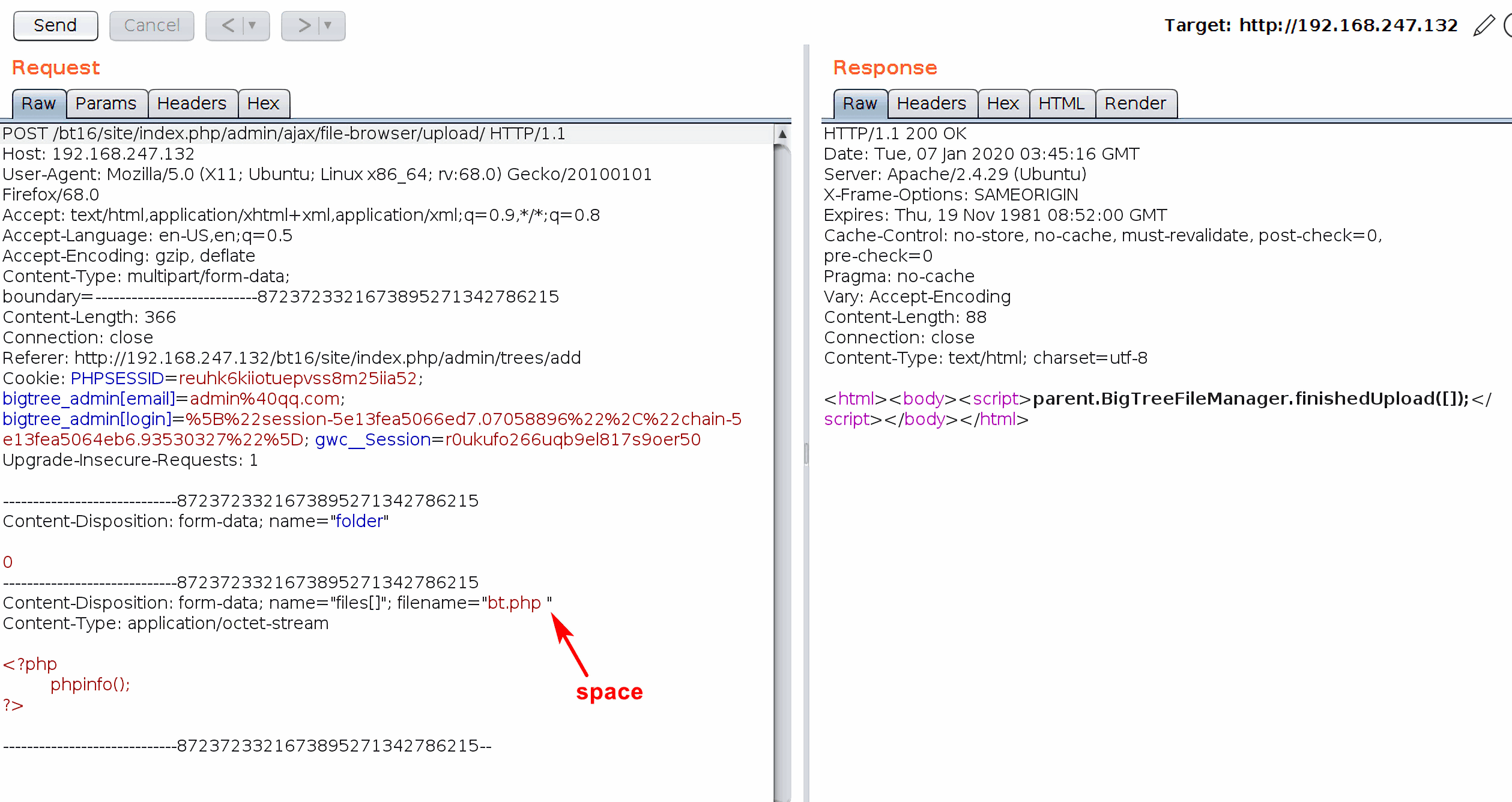
Task: Go forward to next request with right arrow
Action: [x=304, y=26]
